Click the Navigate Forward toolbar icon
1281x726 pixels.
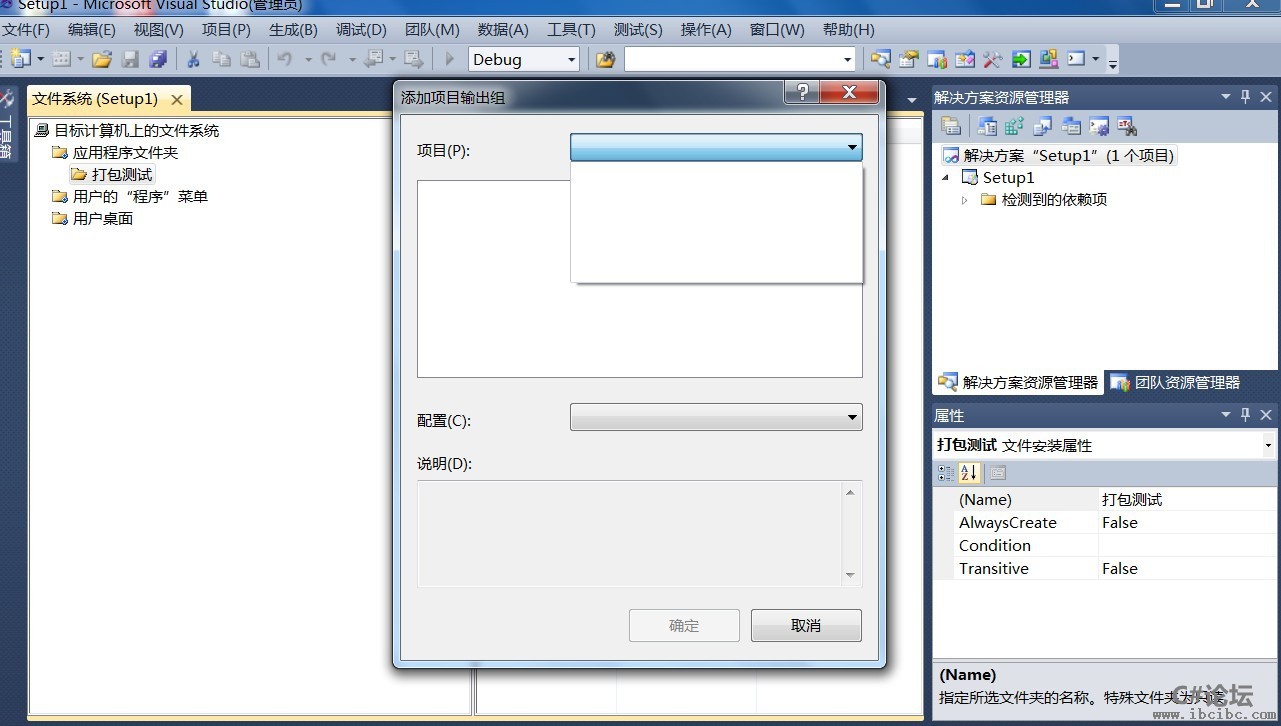click(413, 60)
